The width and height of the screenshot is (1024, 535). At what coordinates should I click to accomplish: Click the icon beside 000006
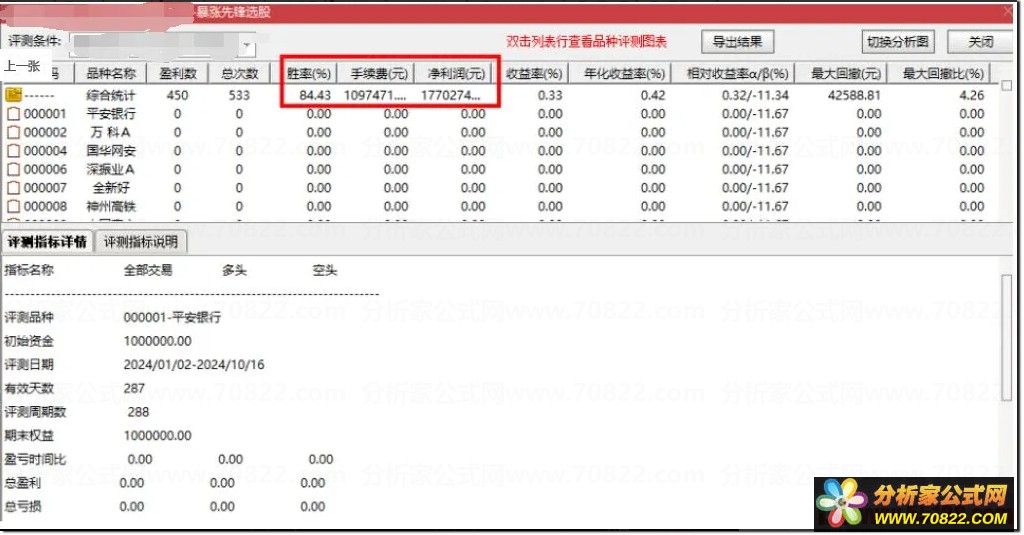point(13,169)
